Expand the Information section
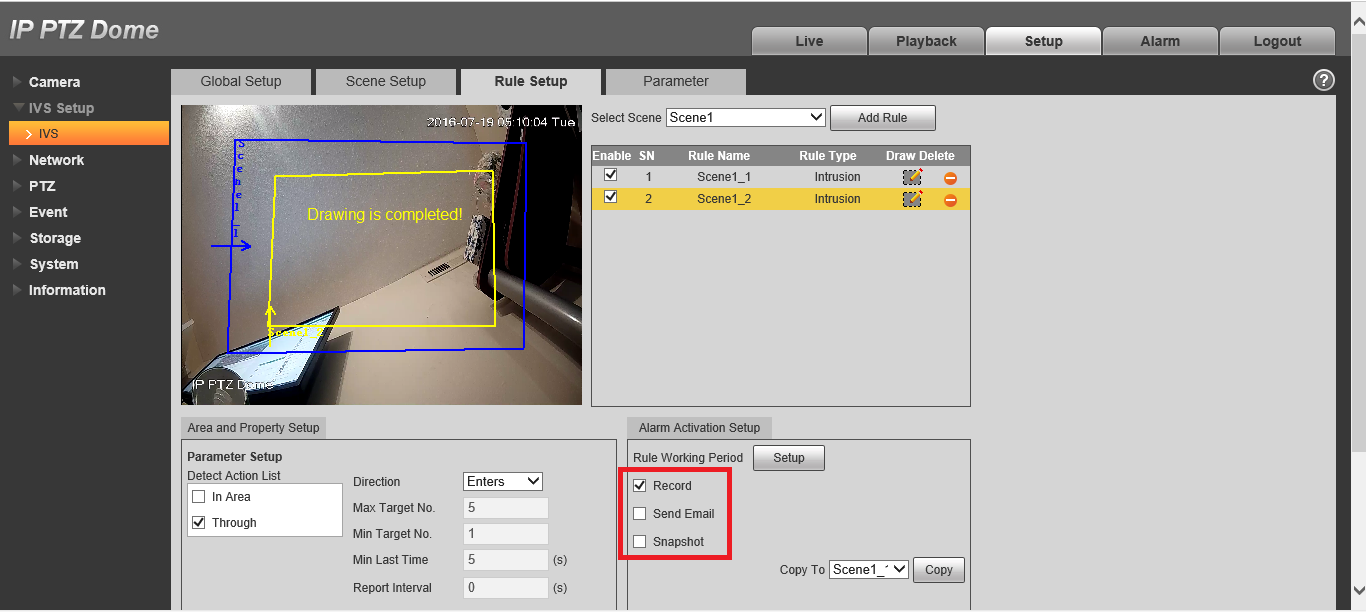This screenshot has height=612, width=1366. [67, 290]
